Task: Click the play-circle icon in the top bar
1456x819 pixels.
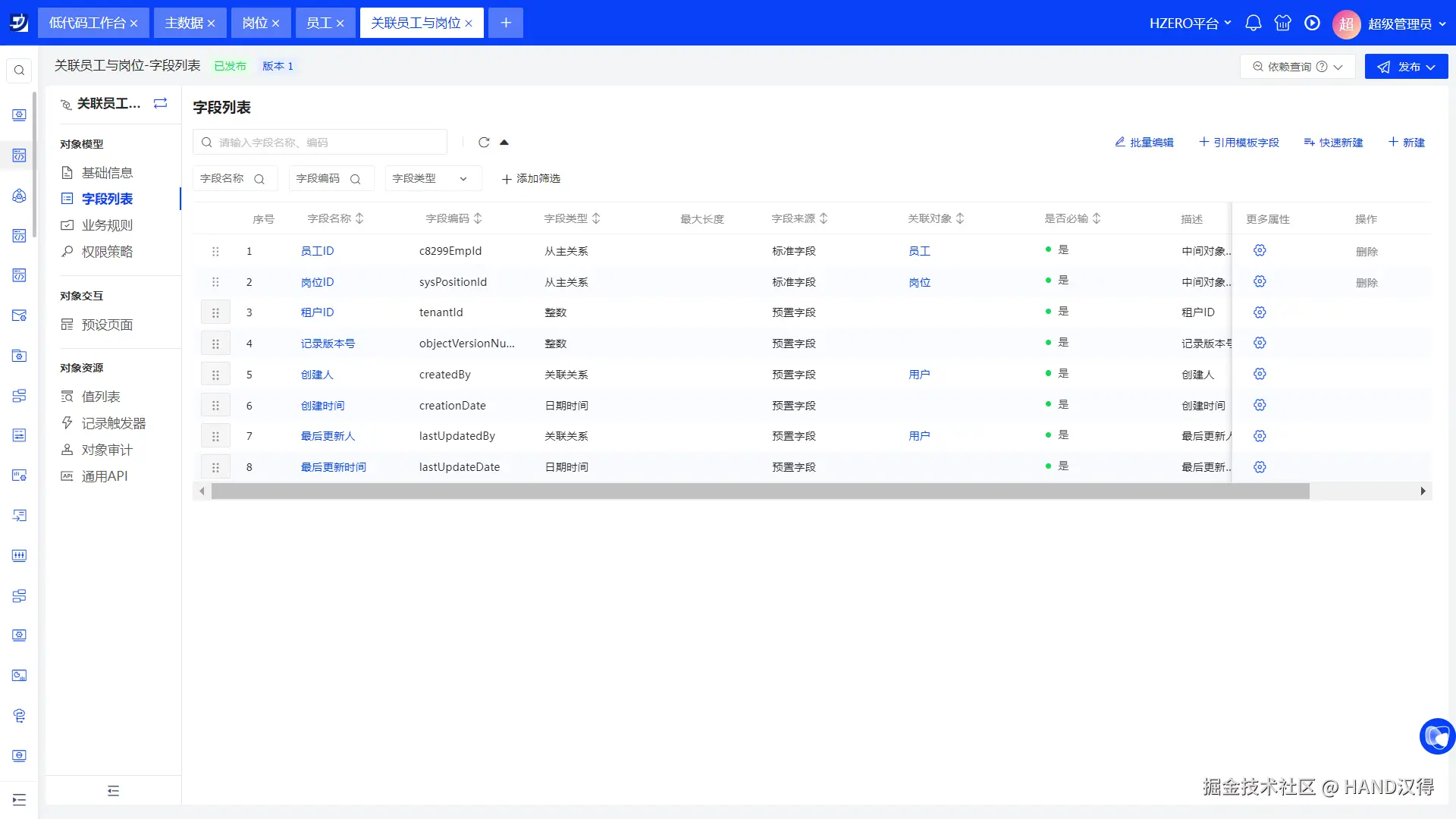Action: tap(1312, 24)
